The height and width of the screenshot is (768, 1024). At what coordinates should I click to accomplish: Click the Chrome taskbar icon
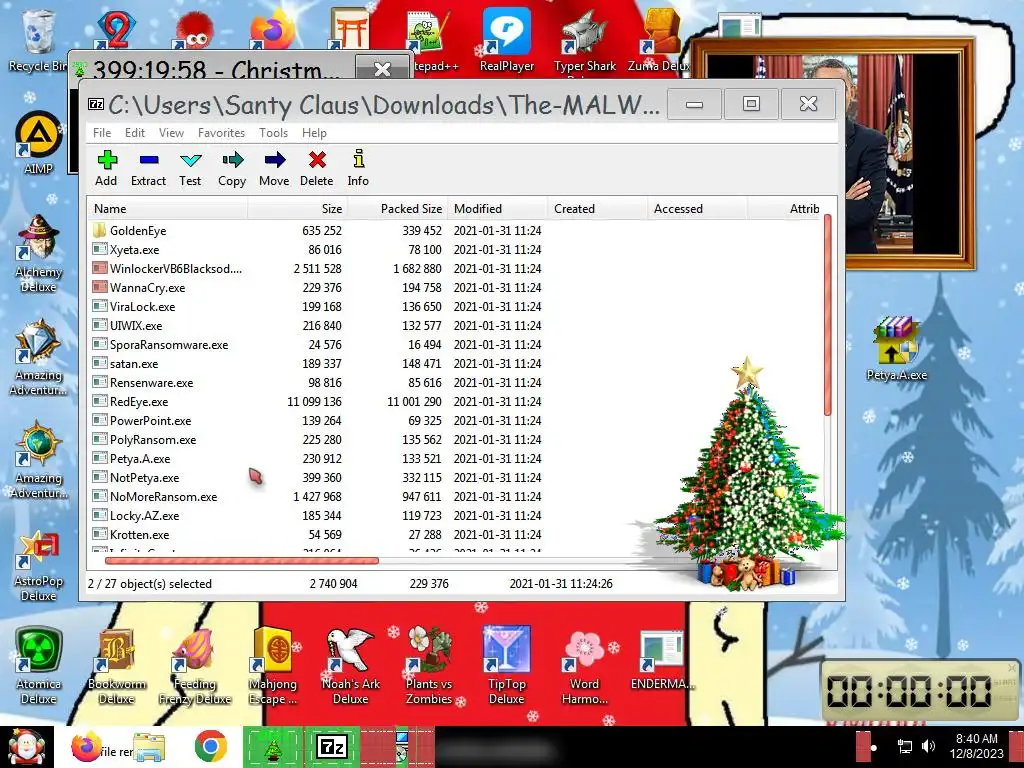210,747
